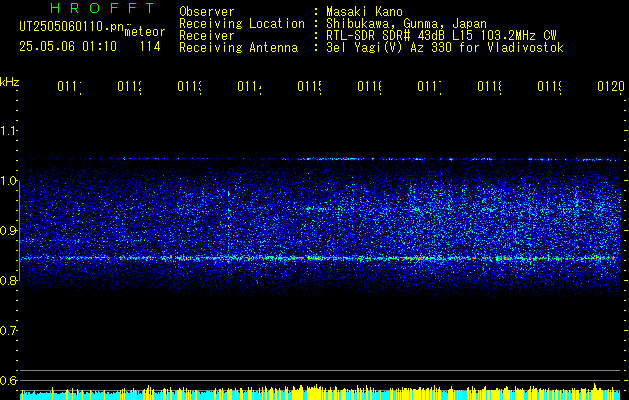
Task: Click the 0.9 frequency axis label
Action: (x=8, y=231)
